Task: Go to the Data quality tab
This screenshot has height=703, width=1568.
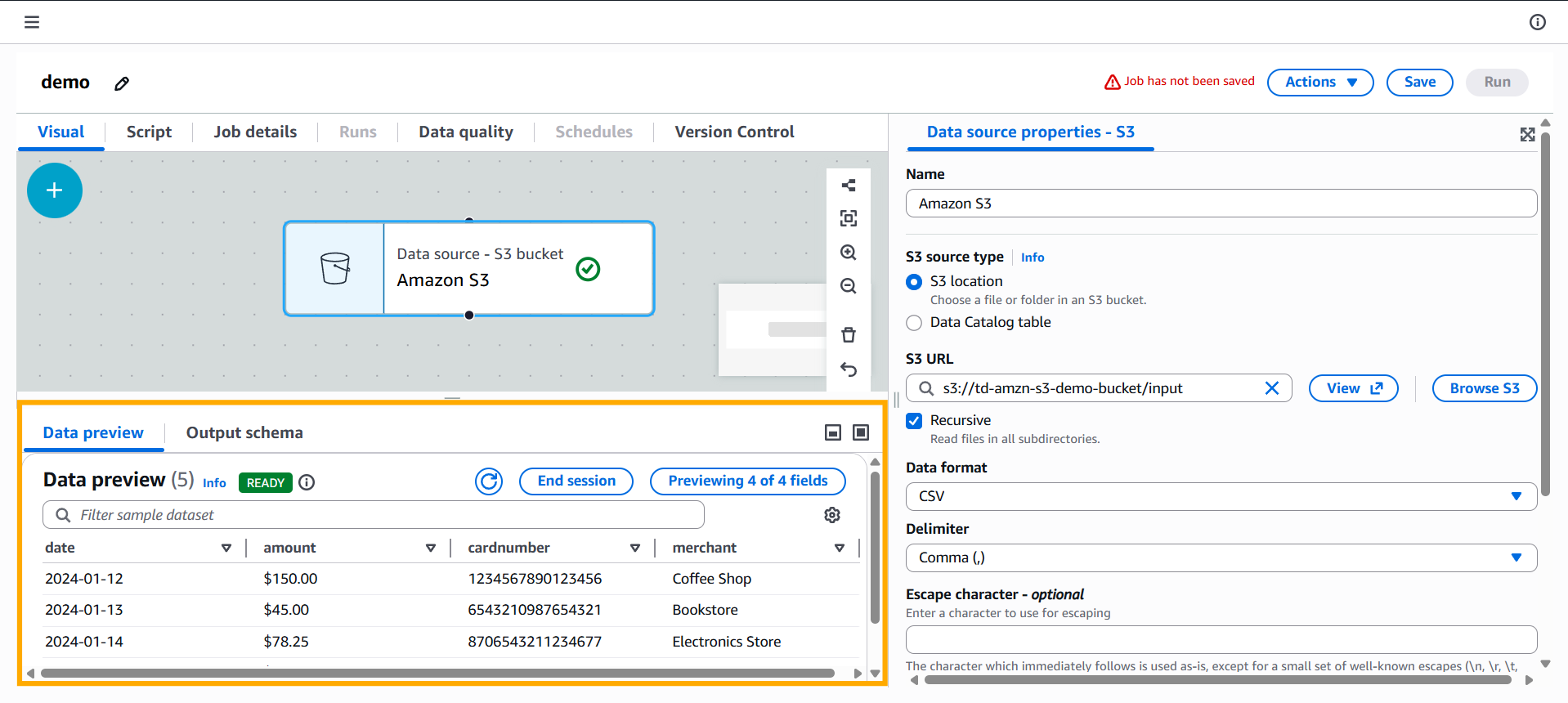Action: (x=466, y=132)
